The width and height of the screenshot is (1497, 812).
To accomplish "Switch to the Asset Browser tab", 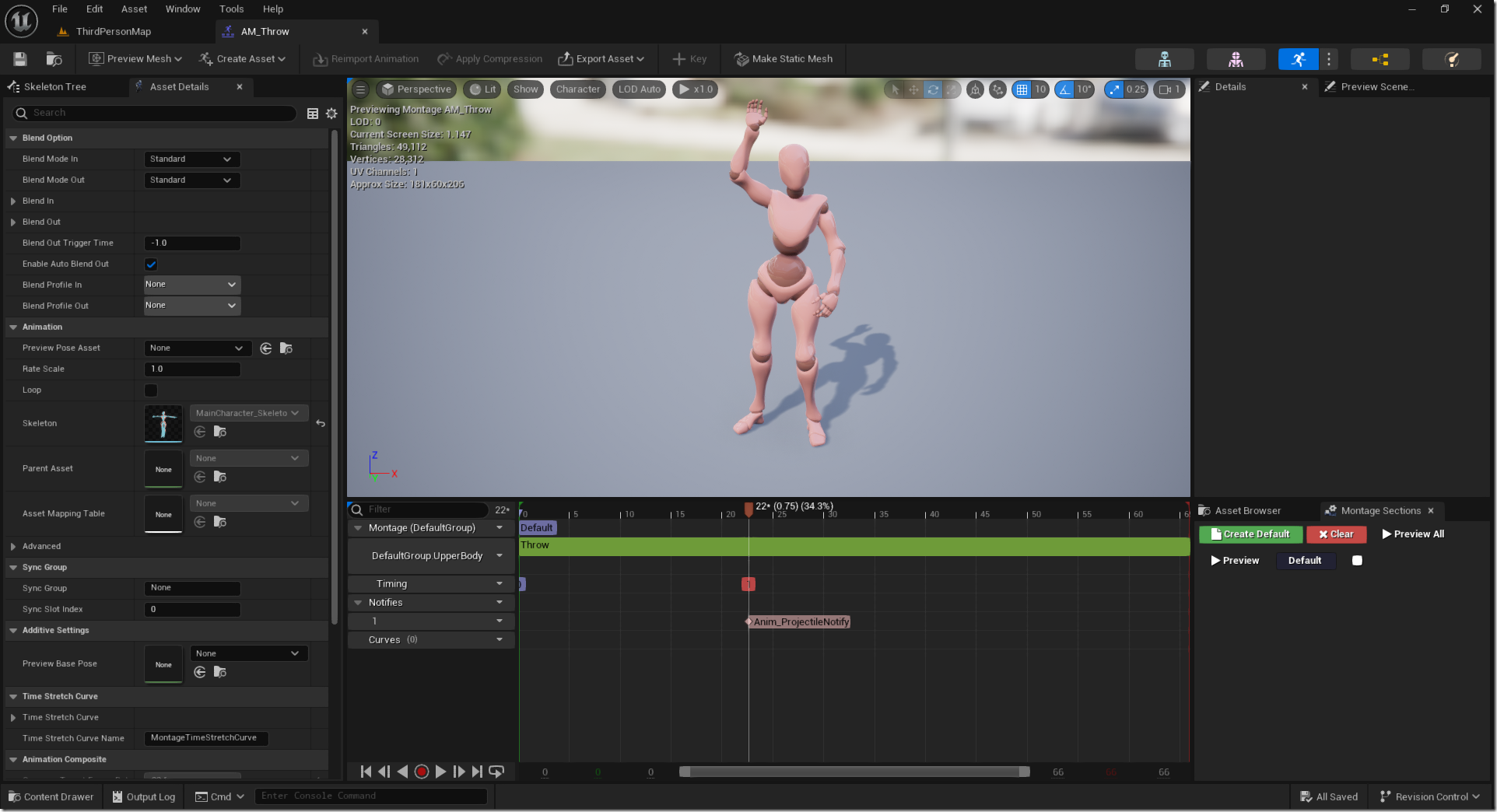I will [x=1247, y=511].
